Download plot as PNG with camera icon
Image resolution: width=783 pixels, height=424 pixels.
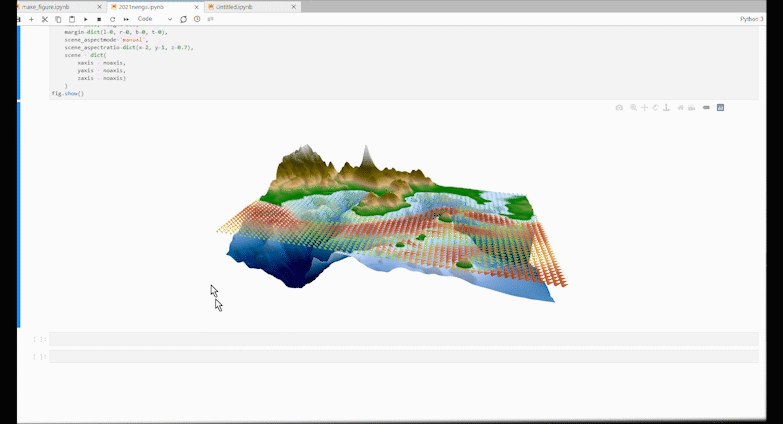[619, 107]
